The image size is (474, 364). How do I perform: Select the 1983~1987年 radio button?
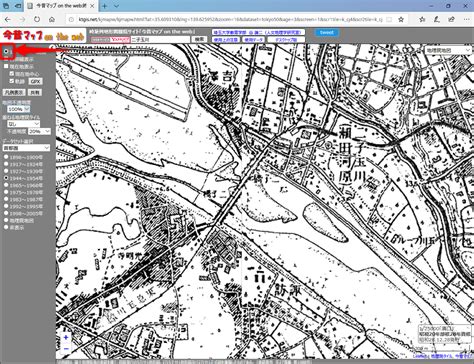click(6, 199)
